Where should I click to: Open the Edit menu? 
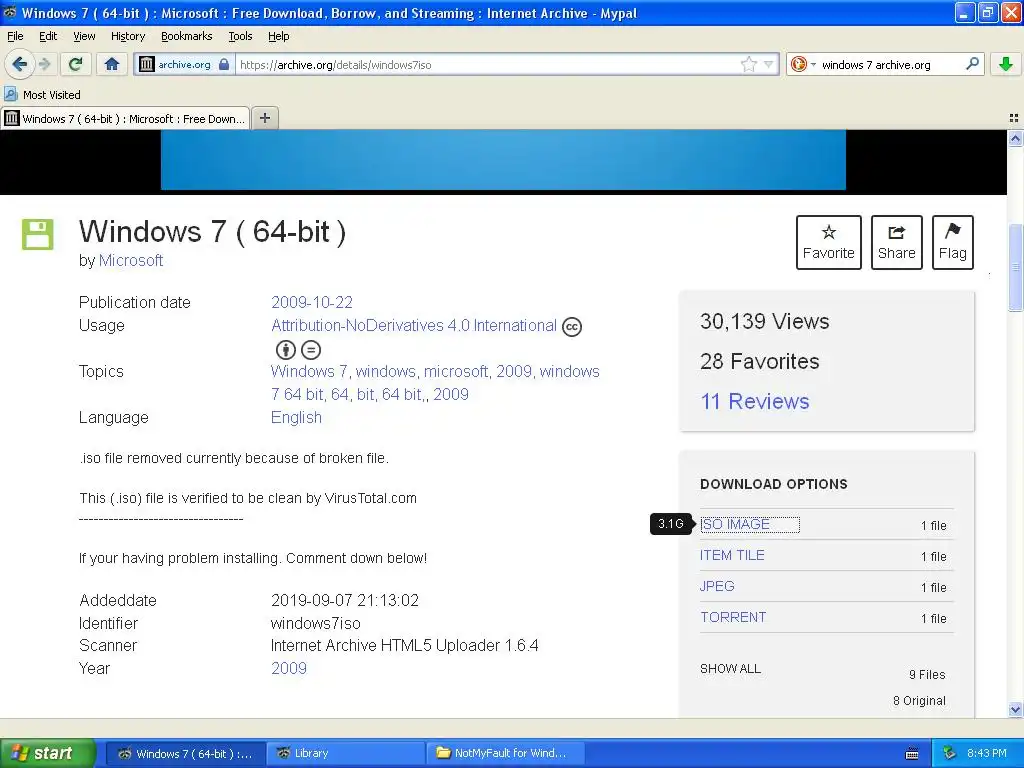tap(48, 36)
